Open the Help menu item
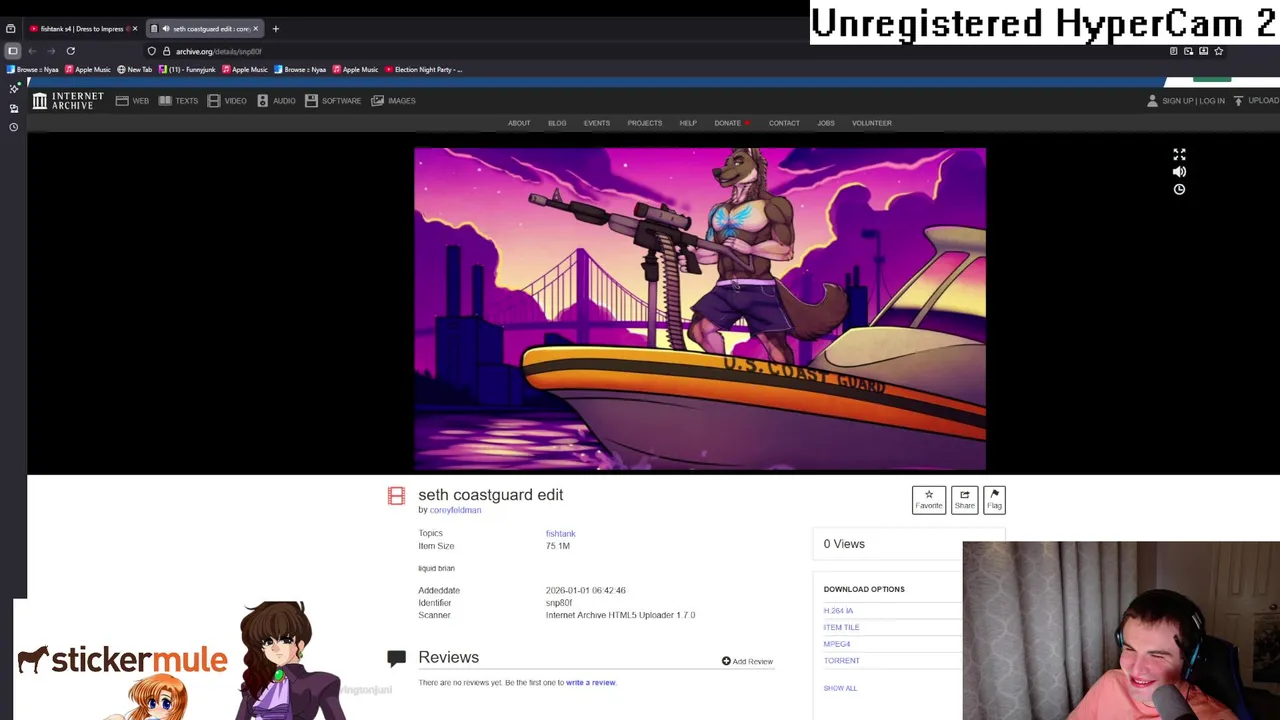1280x720 pixels. point(688,123)
